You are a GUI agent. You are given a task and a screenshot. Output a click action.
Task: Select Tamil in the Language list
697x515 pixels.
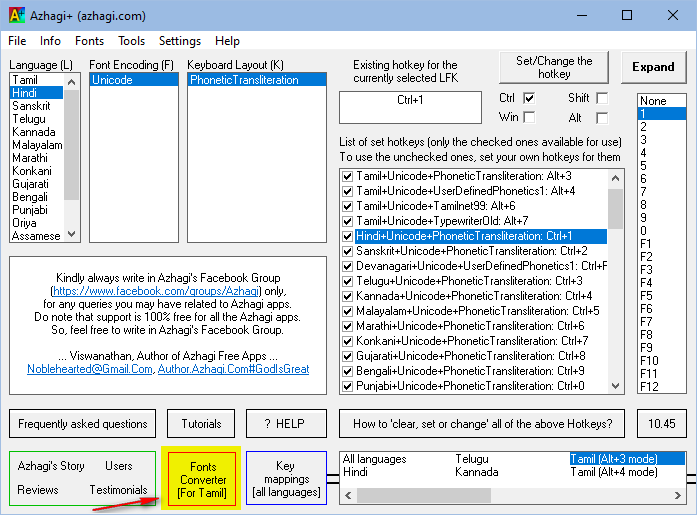[36, 80]
